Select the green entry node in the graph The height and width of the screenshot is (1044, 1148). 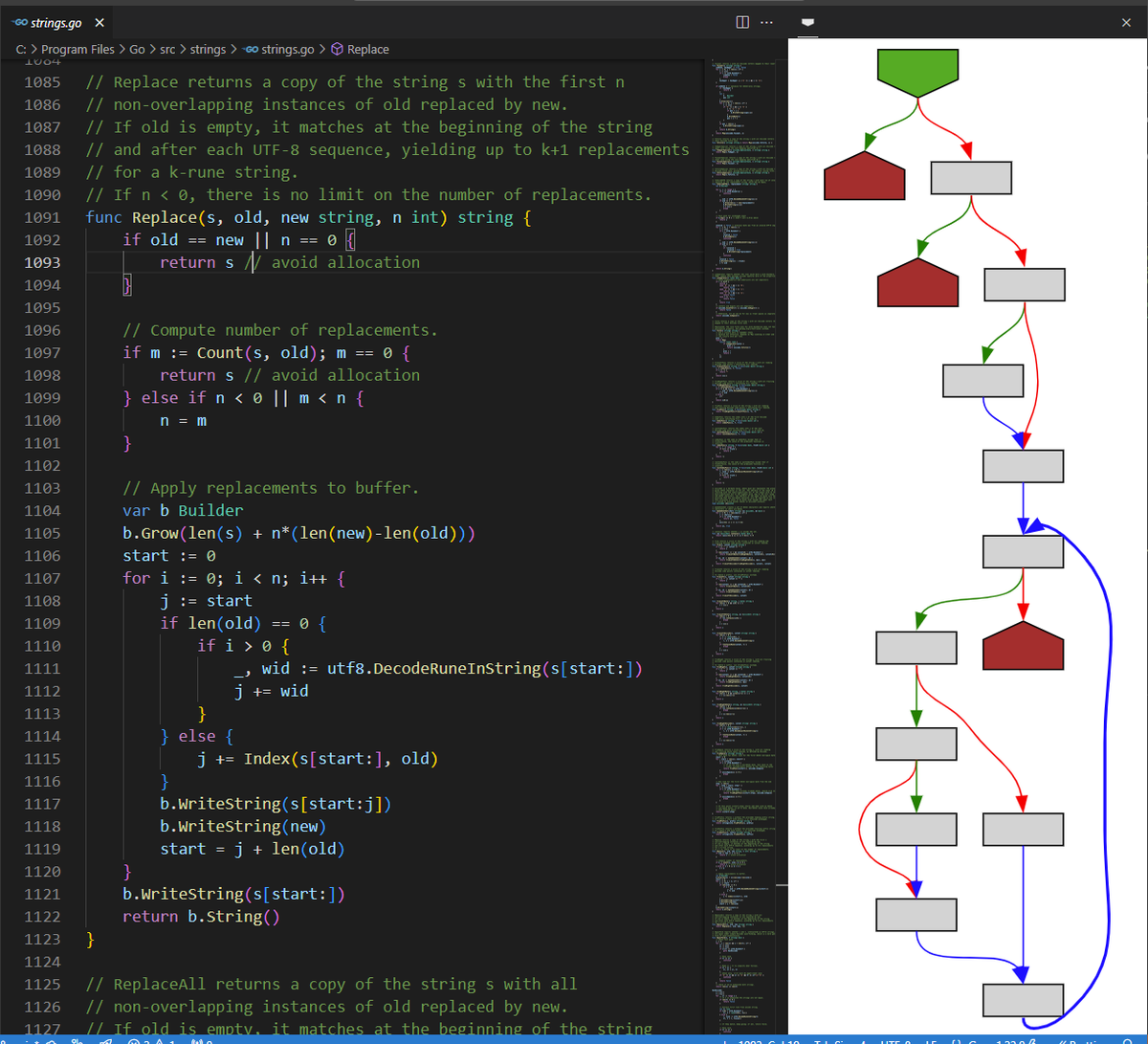tap(916, 73)
